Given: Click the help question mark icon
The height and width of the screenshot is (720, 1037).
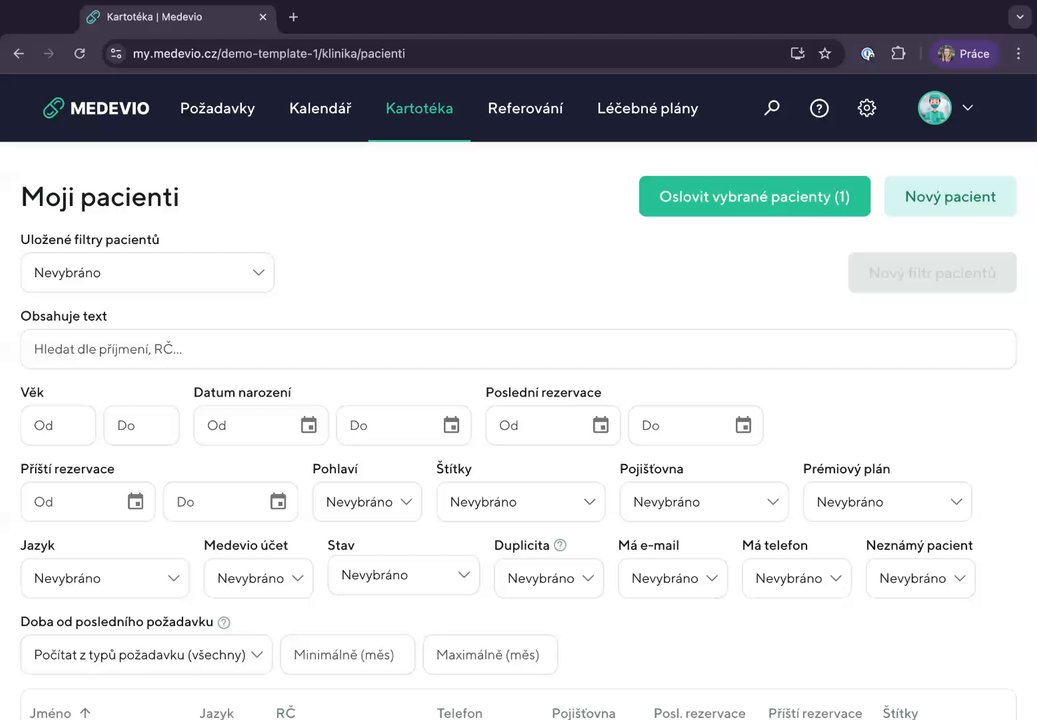Looking at the screenshot, I should [819, 108].
